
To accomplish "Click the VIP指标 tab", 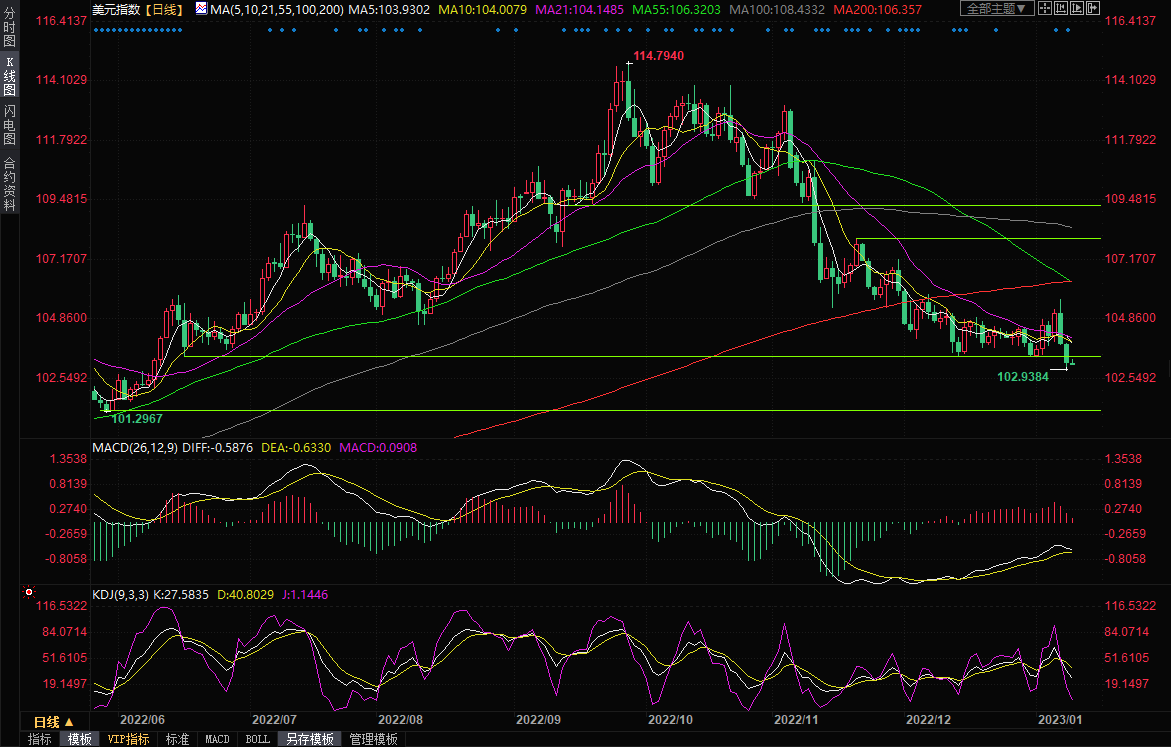I will tap(129, 740).
